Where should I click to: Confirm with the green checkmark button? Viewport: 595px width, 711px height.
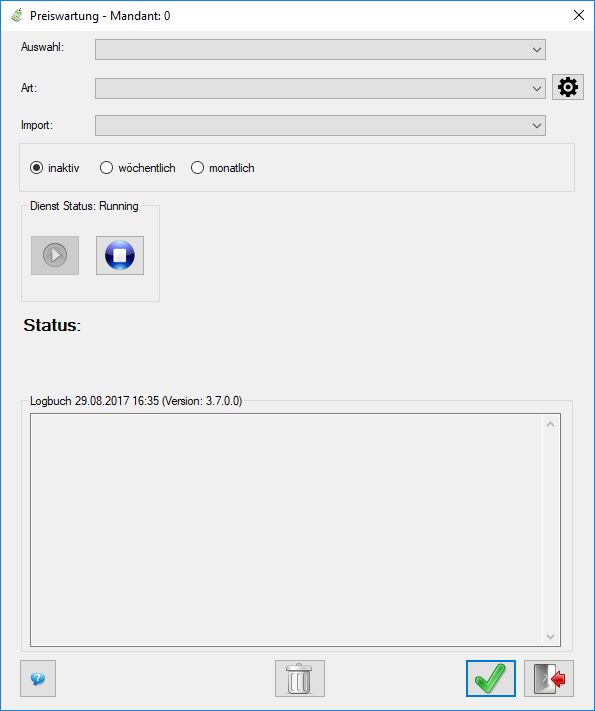491,678
